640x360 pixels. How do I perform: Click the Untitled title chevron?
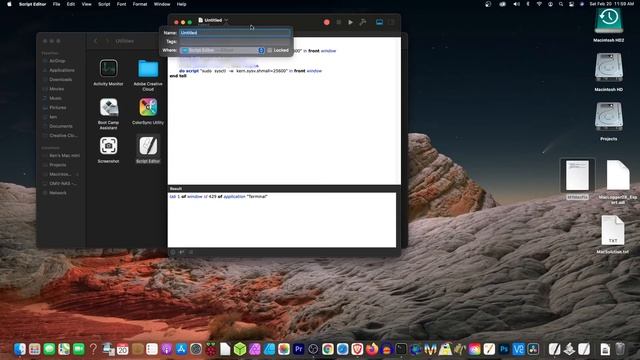click(x=226, y=20)
